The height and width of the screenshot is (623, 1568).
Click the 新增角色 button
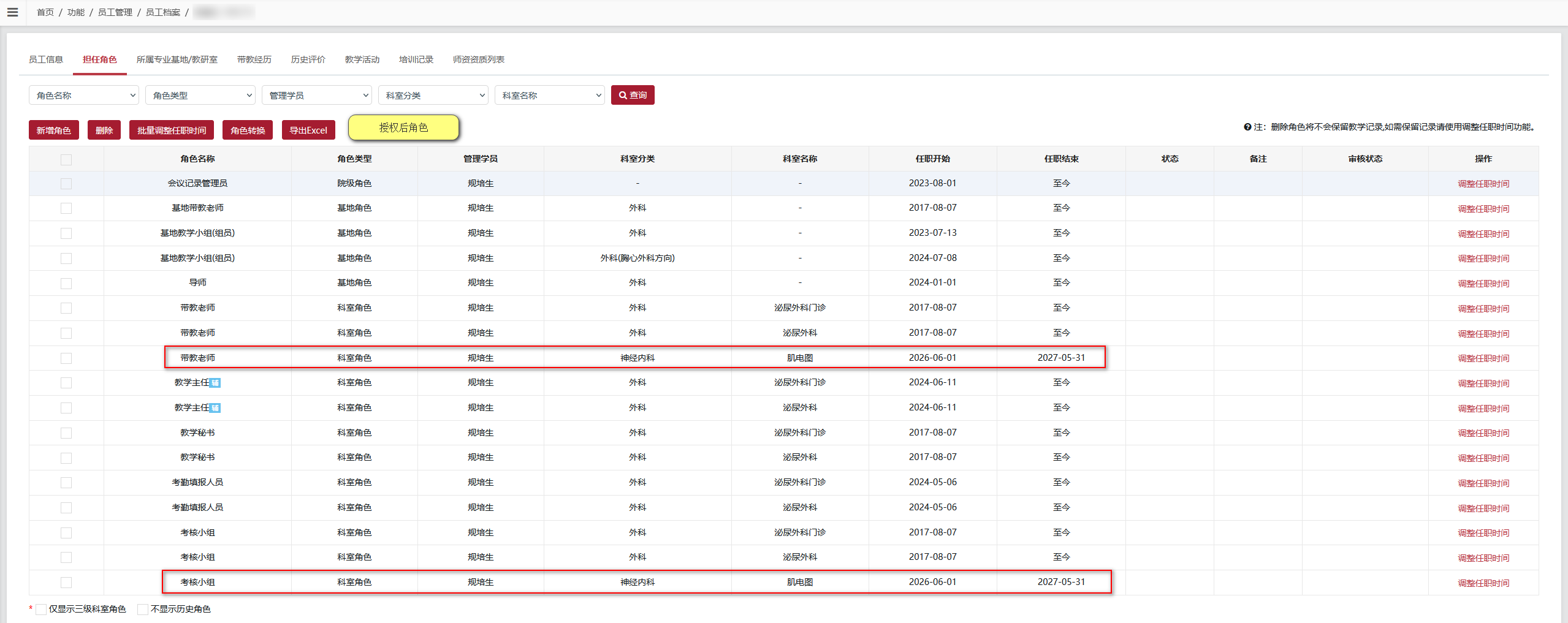(54, 130)
